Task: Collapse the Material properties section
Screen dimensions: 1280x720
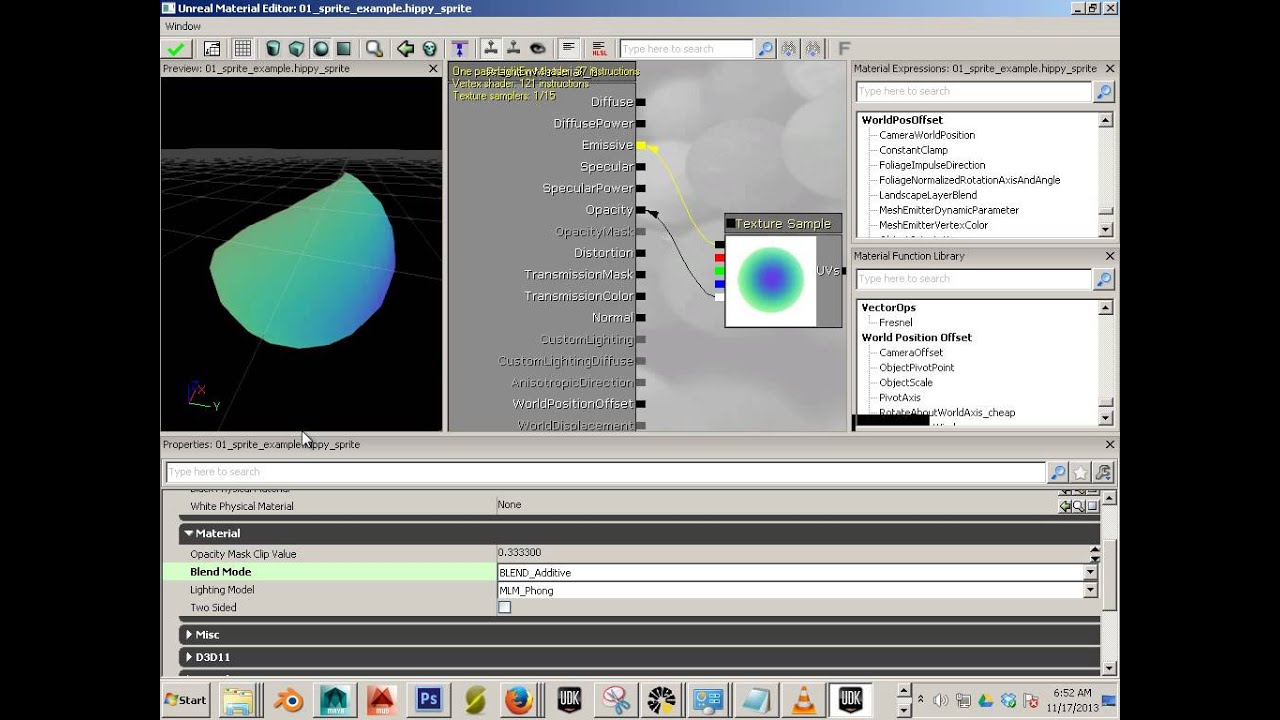Action: point(188,533)
